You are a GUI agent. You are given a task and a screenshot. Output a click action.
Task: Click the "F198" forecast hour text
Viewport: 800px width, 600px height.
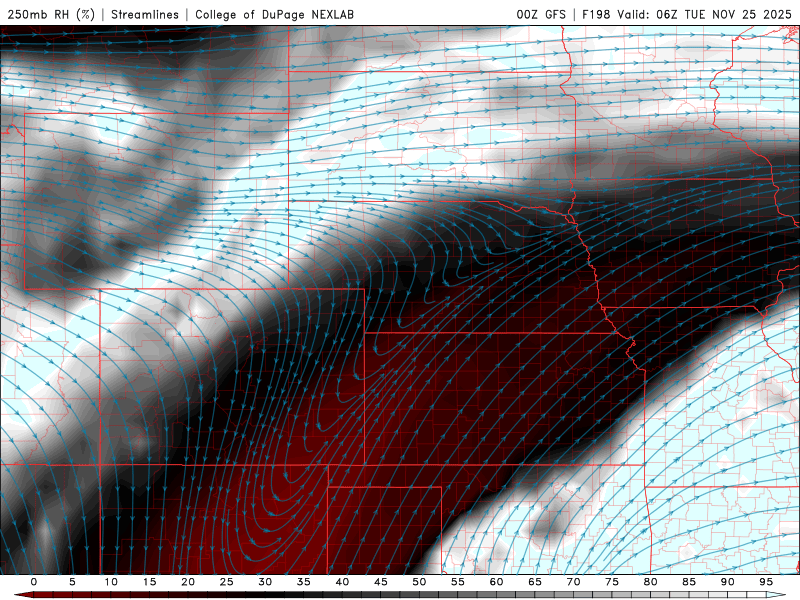(596, 14)
